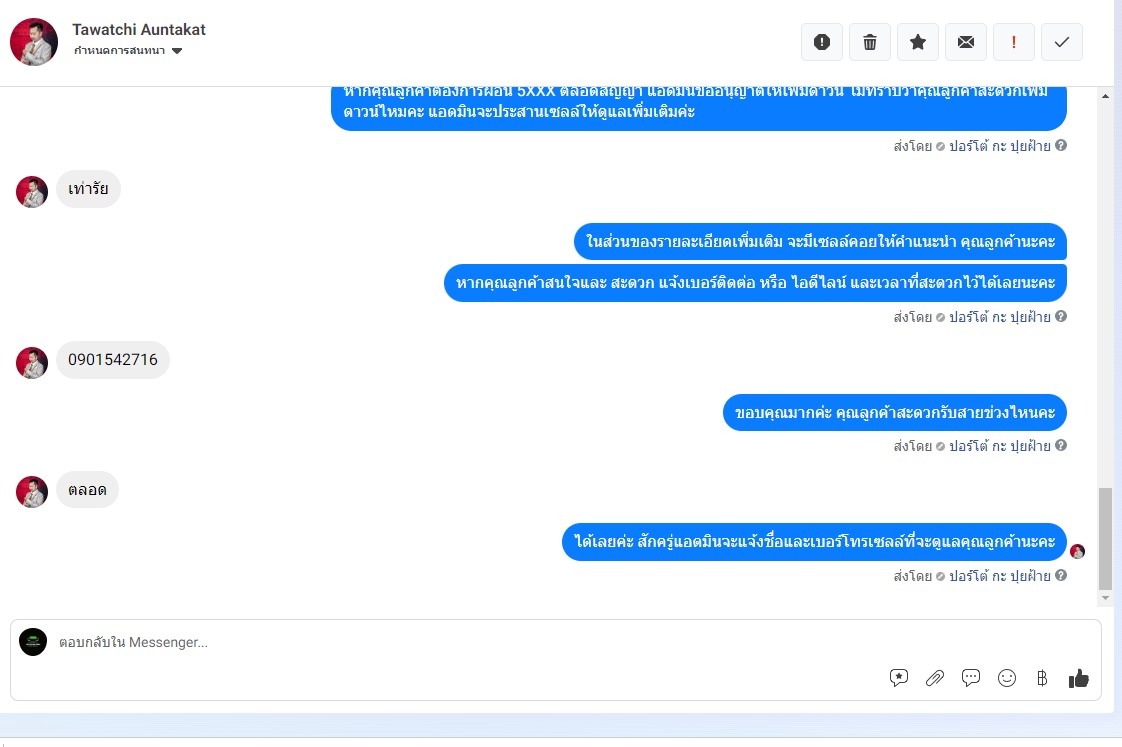Viewport: 1122px width, 747px height.
Task: Attach a file with paperclip icon
Action: (x=935, y=678)
